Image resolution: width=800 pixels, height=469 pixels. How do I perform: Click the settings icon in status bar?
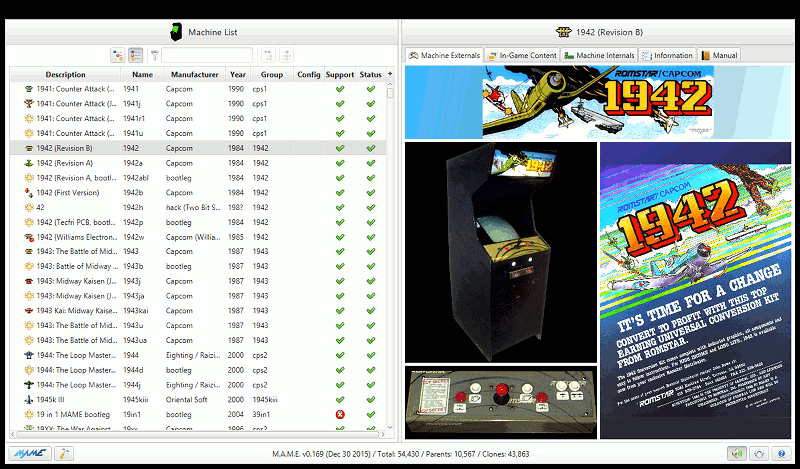coord(759,454)
